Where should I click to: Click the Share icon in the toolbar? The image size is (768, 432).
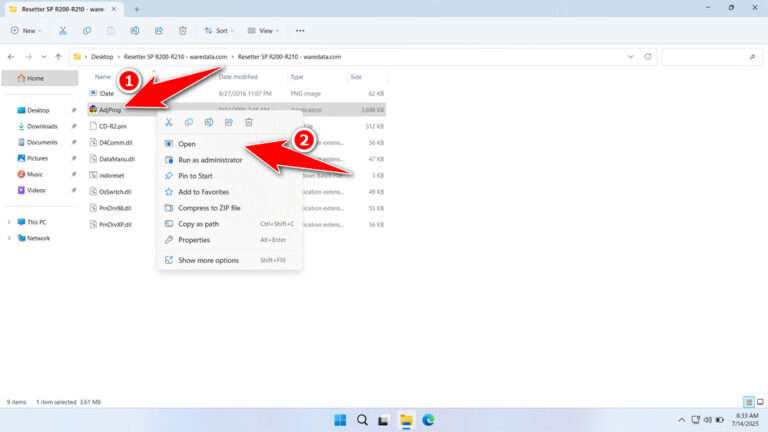tap(158, 31)
